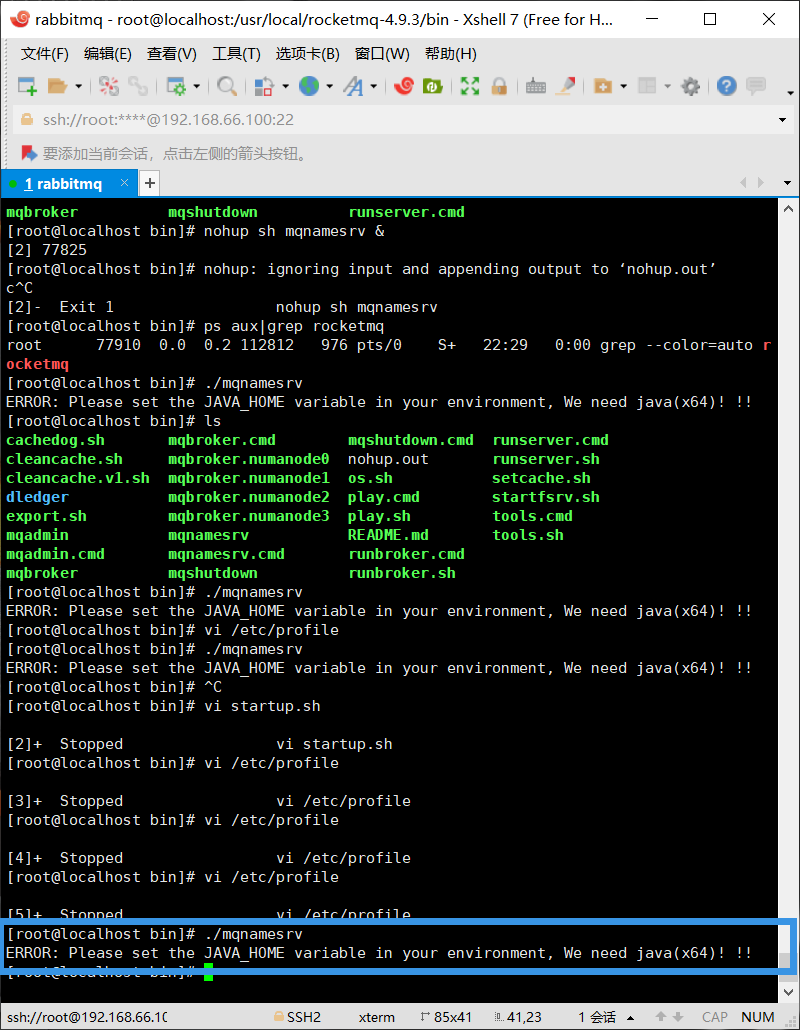Viewport: 800px width, 1030px height.
Task: Launch Xmanager via the green icon
Action: pyautogui.click(x=432, y=86)
